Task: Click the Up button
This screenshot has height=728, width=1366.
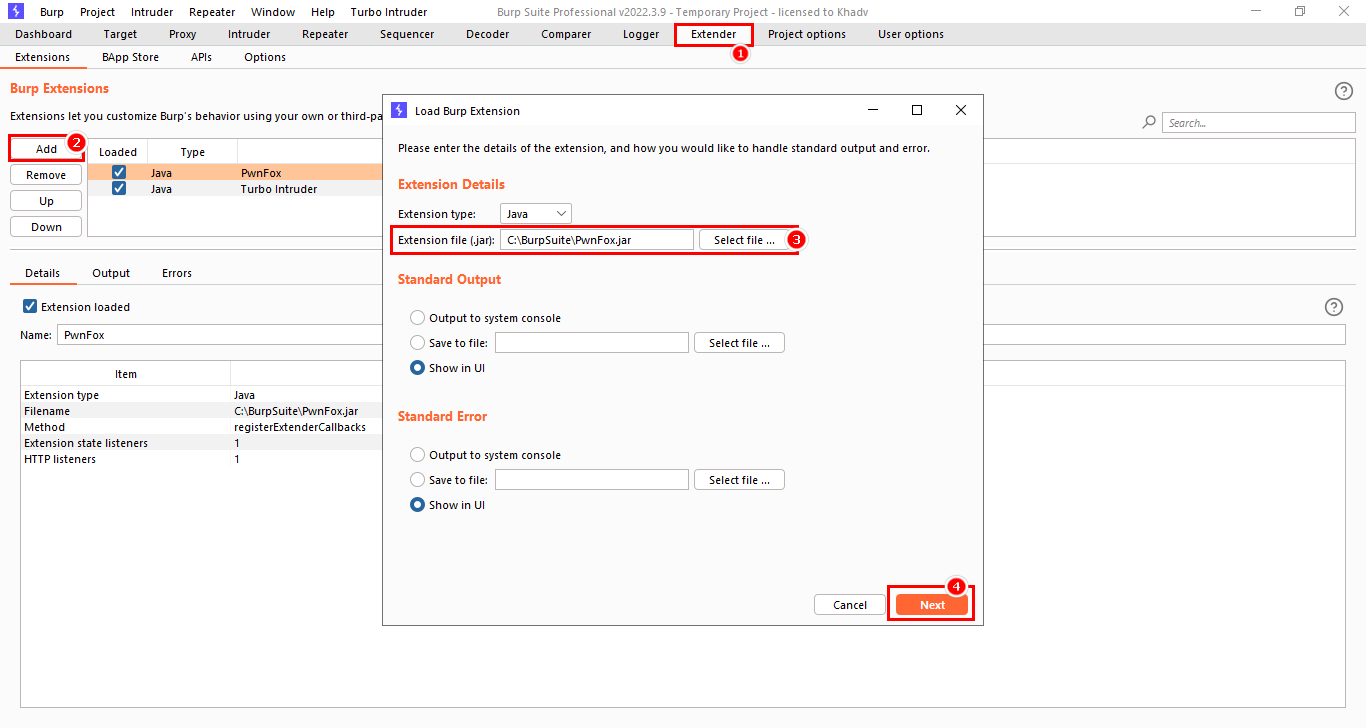Action: click(46, 201)
